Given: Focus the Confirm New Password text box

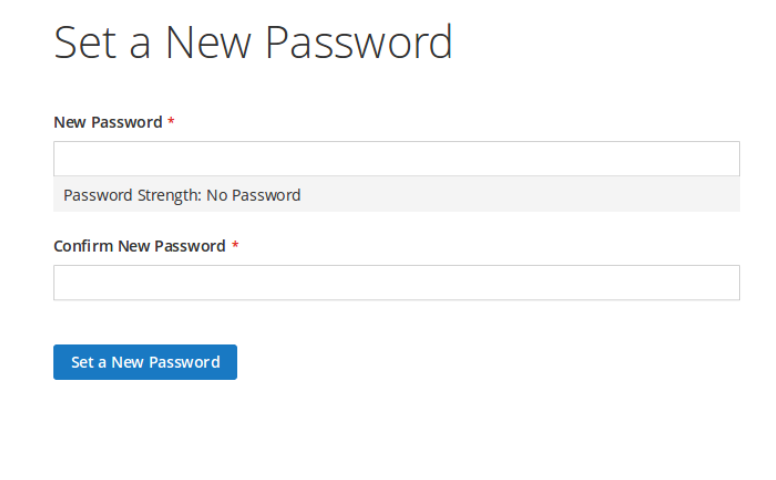Looking at the screenshot, I should tap(396, 283).
